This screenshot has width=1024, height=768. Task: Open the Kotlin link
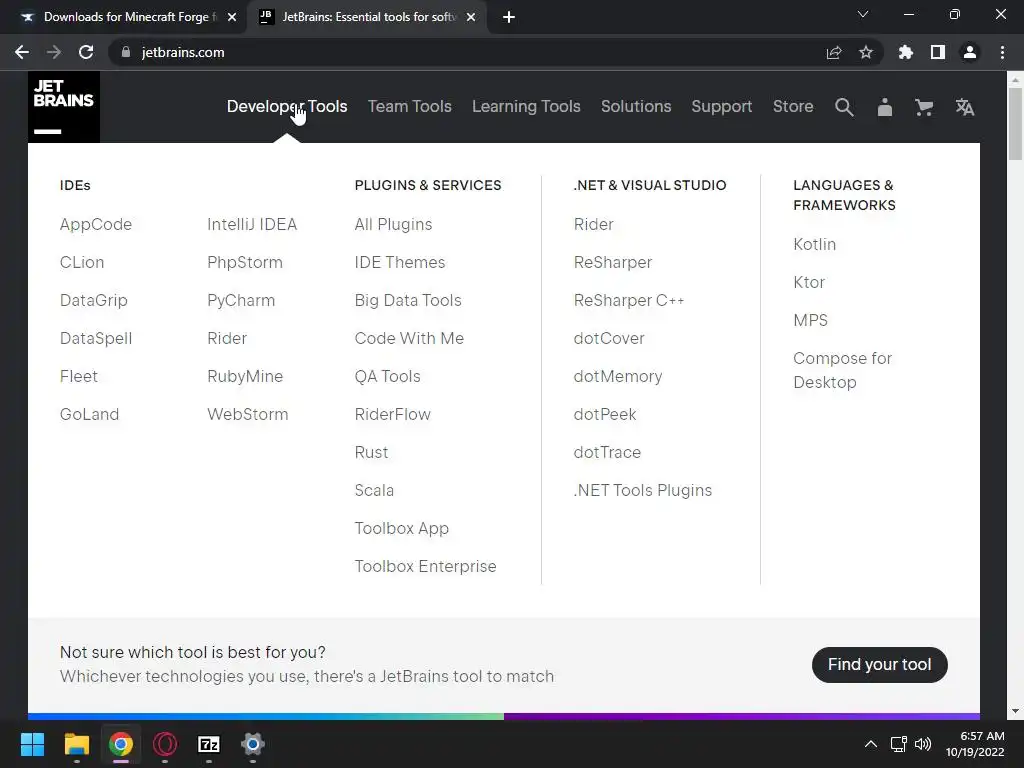coord(814,244)
